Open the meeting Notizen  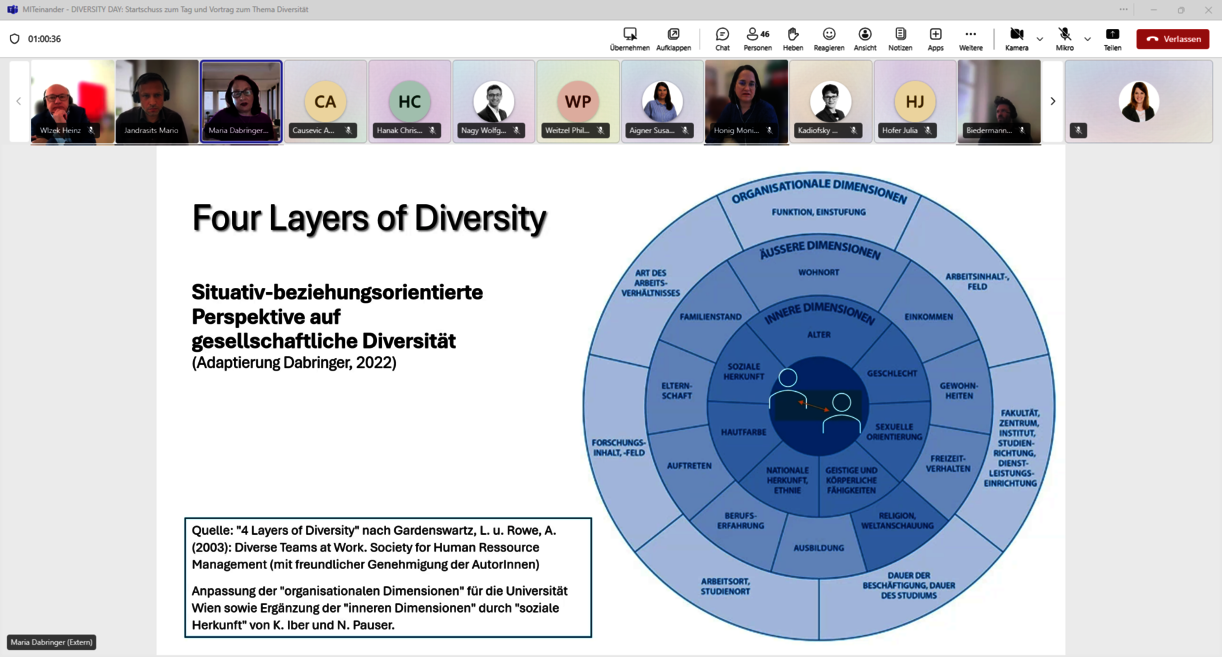[x=900, y=38]
